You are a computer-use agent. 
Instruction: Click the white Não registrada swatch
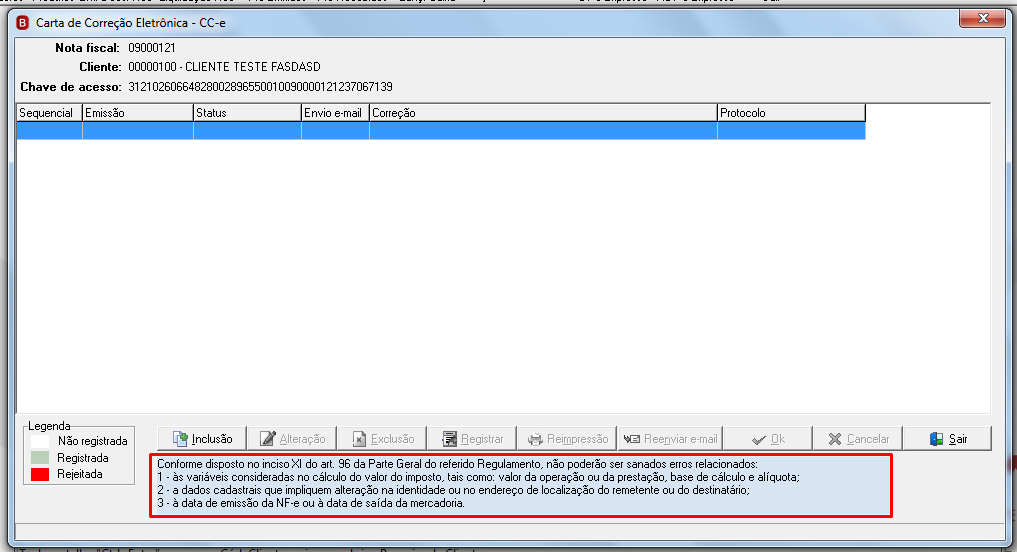tap(40, 441)
